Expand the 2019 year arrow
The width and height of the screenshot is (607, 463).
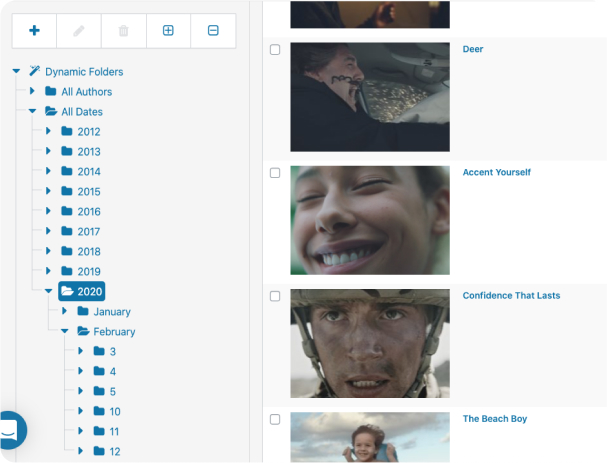[48, 271]
